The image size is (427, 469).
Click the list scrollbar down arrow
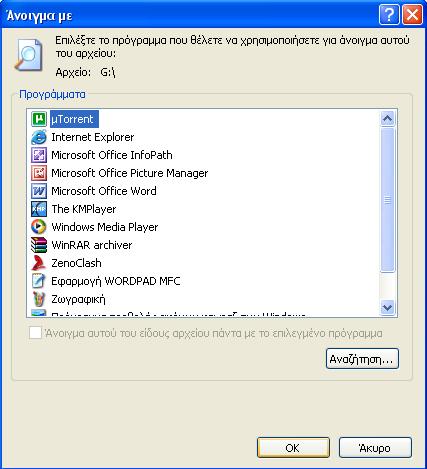[387, 307]
